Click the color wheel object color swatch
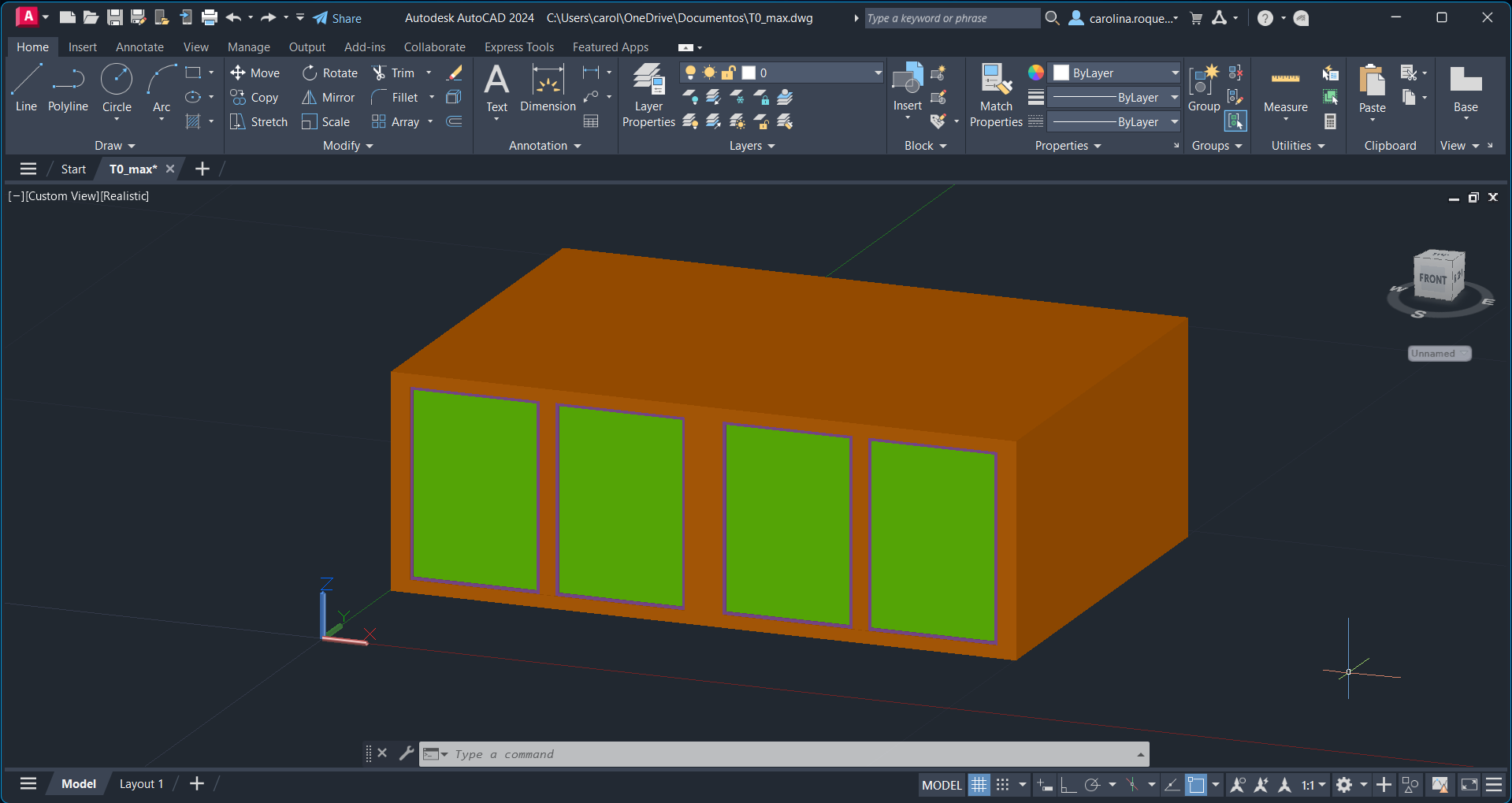The image size is (1512, 803). click(1036, 73)
